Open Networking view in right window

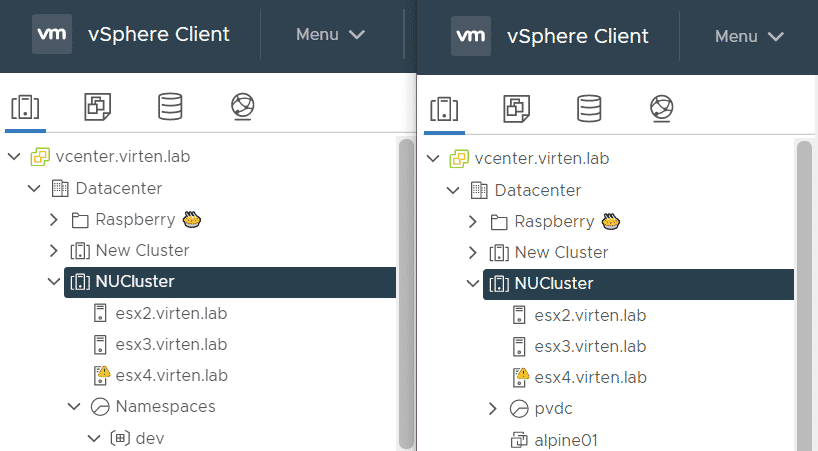pyautogui.click(x=661, y=108)
